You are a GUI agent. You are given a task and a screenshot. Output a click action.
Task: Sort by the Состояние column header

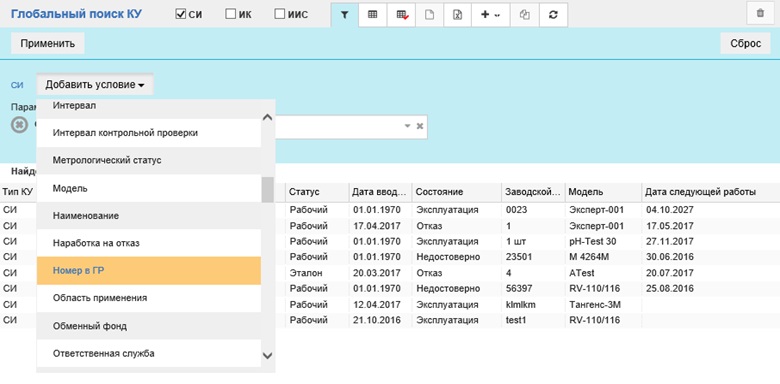pyautogui.click(x=457, y=192)
